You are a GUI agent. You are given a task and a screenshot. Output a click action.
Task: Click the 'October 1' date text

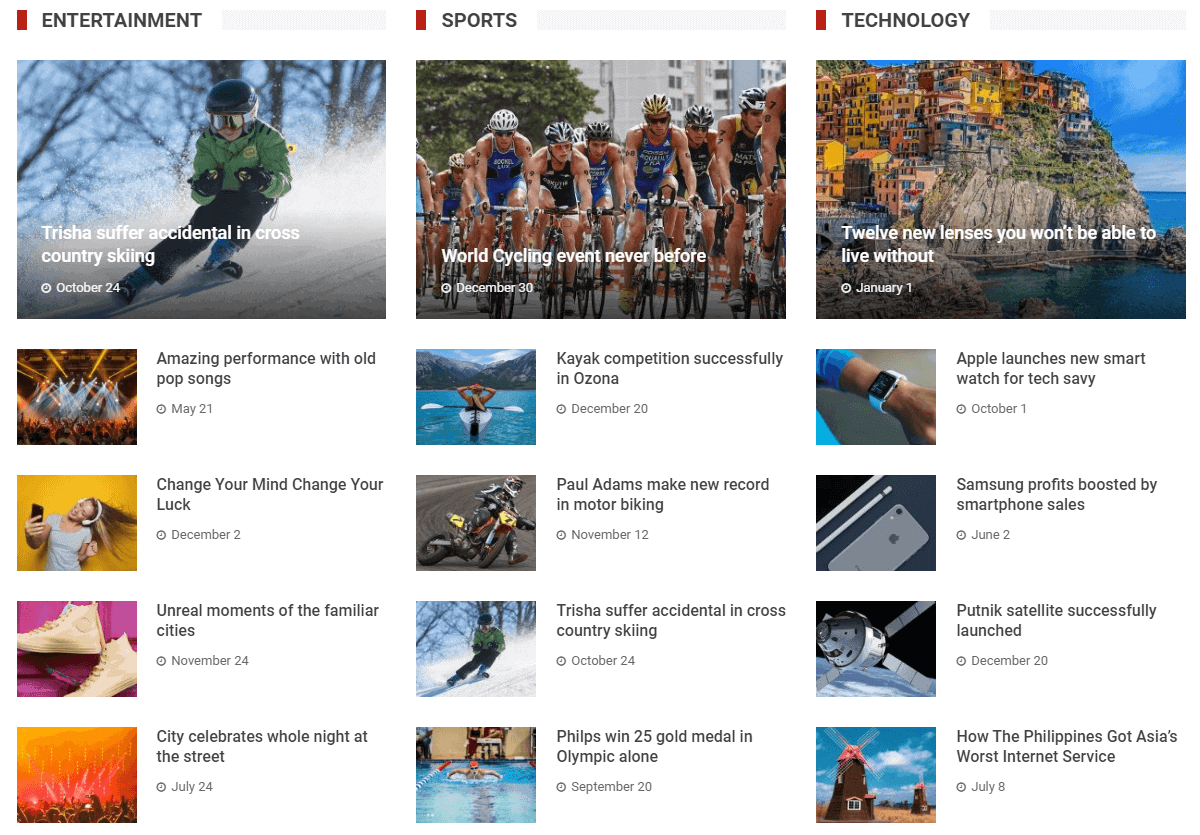pyautogui.click(x=999, y=409)
